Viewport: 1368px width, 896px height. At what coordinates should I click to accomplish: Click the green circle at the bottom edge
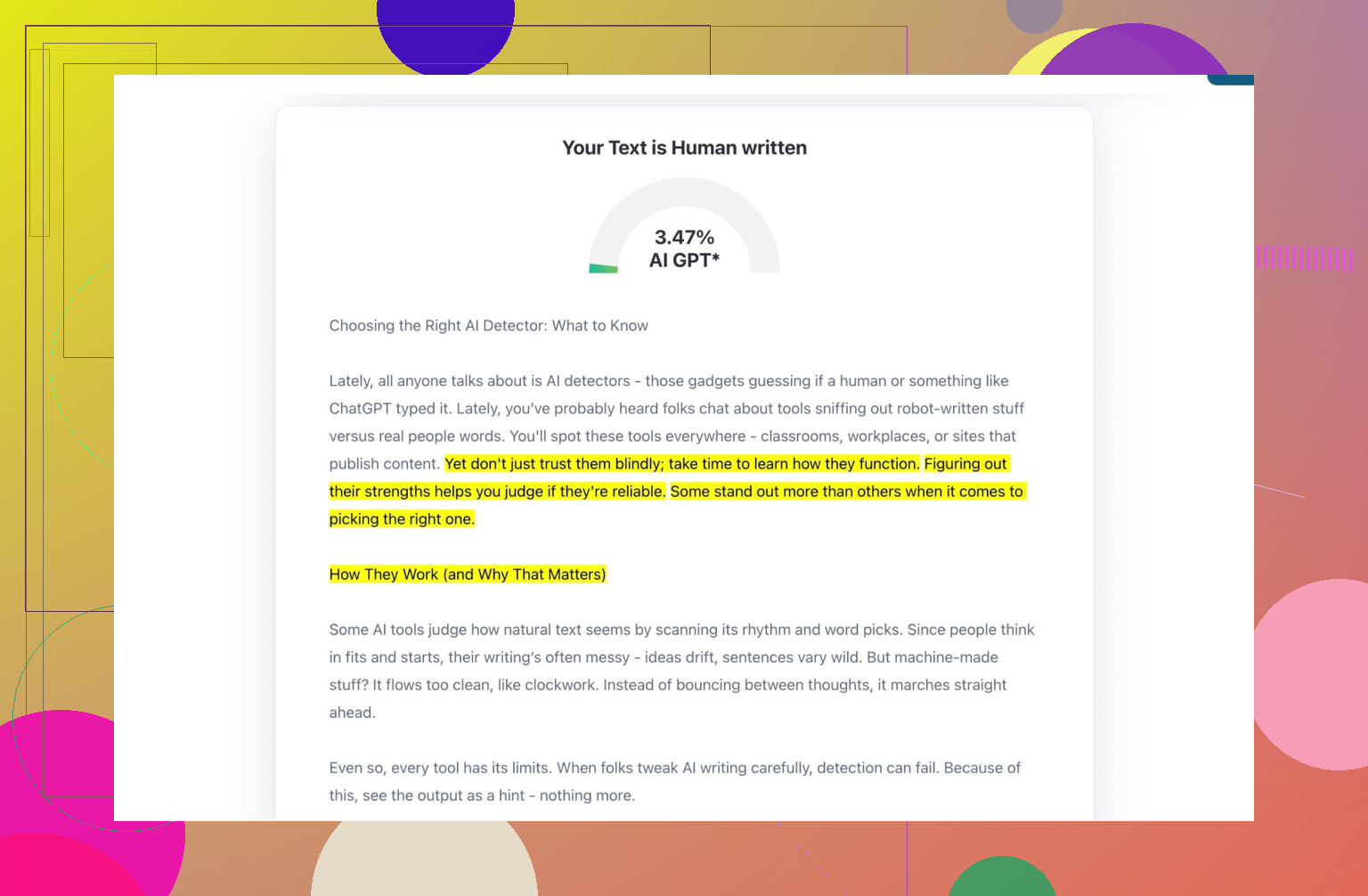pos(1001,878)
